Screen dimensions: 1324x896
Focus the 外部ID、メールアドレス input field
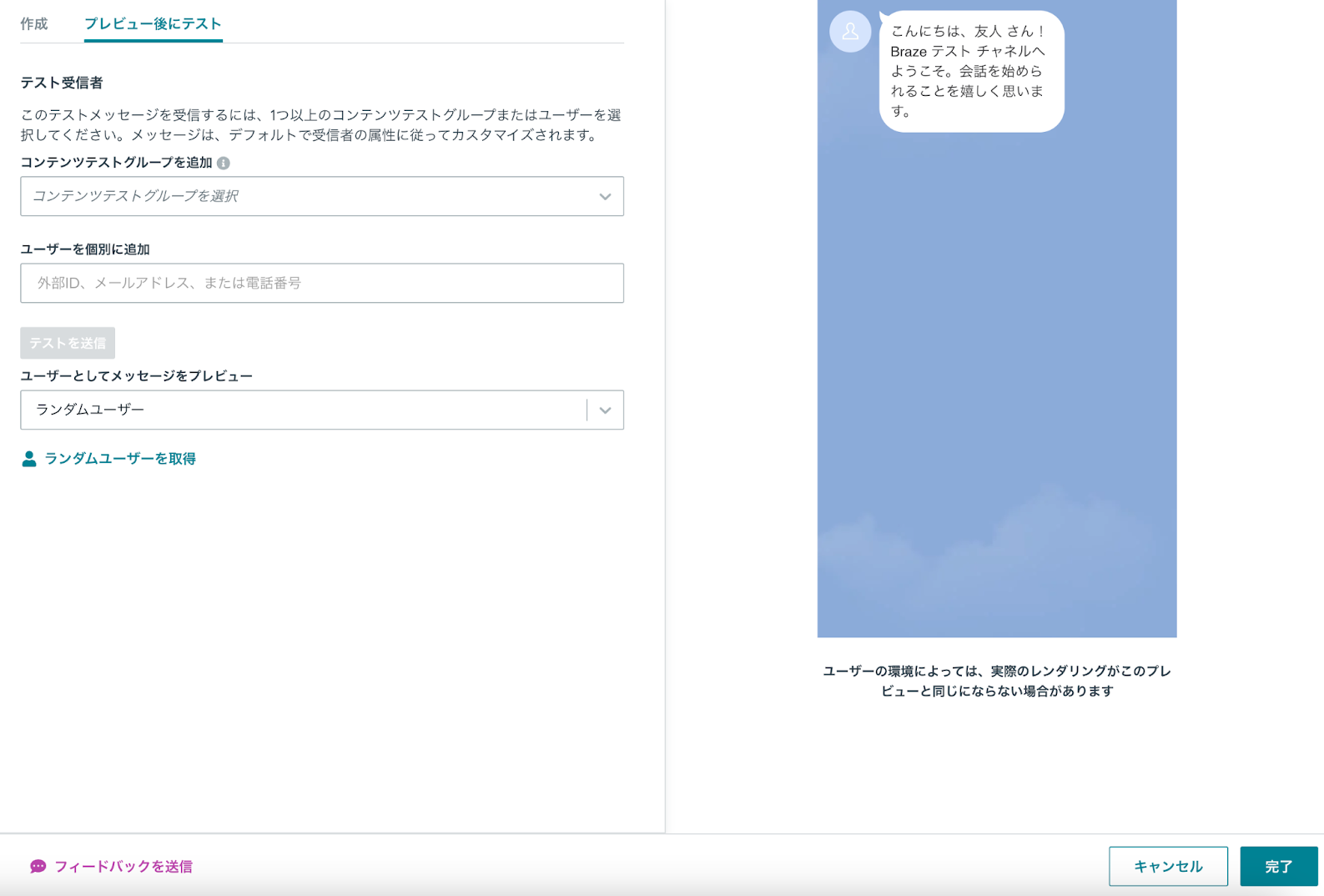point(322,283)
